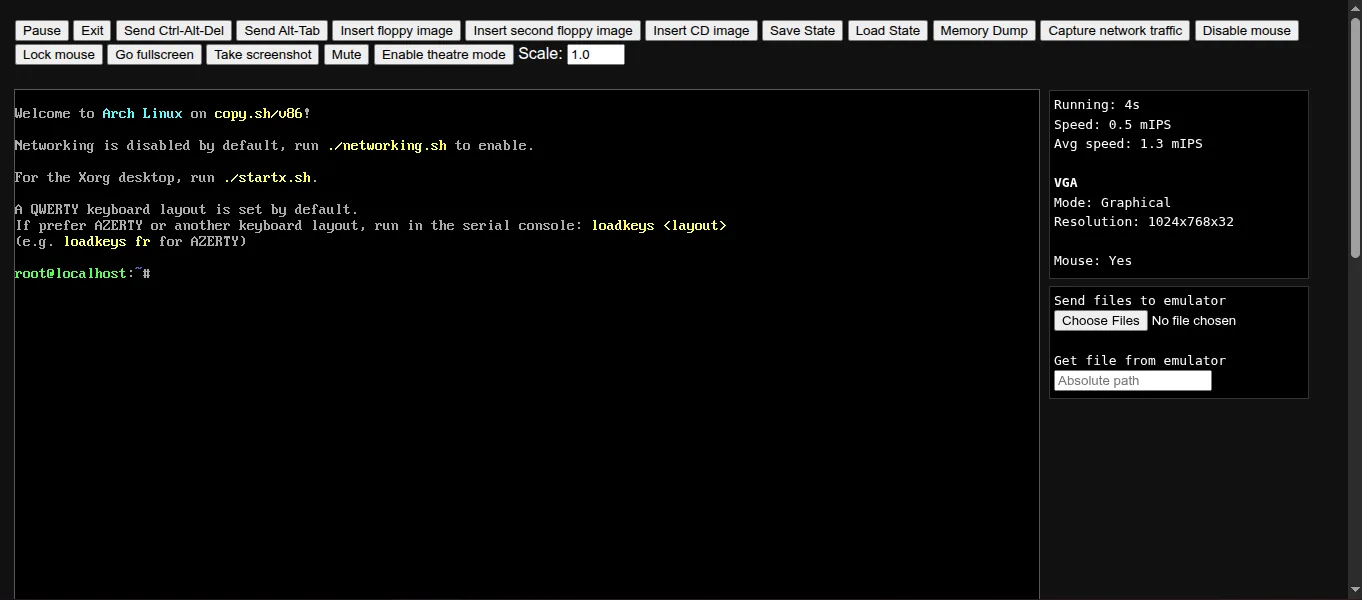Mute the emulator sound

347,55
